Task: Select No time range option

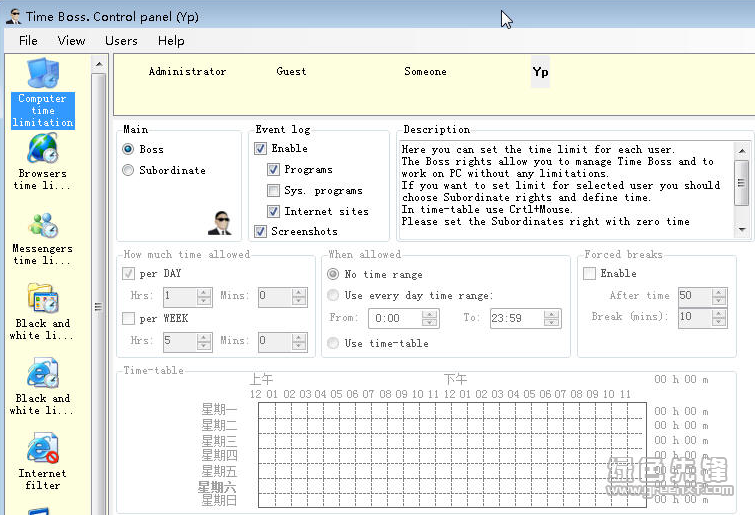Action: click(x=333, y=274)
